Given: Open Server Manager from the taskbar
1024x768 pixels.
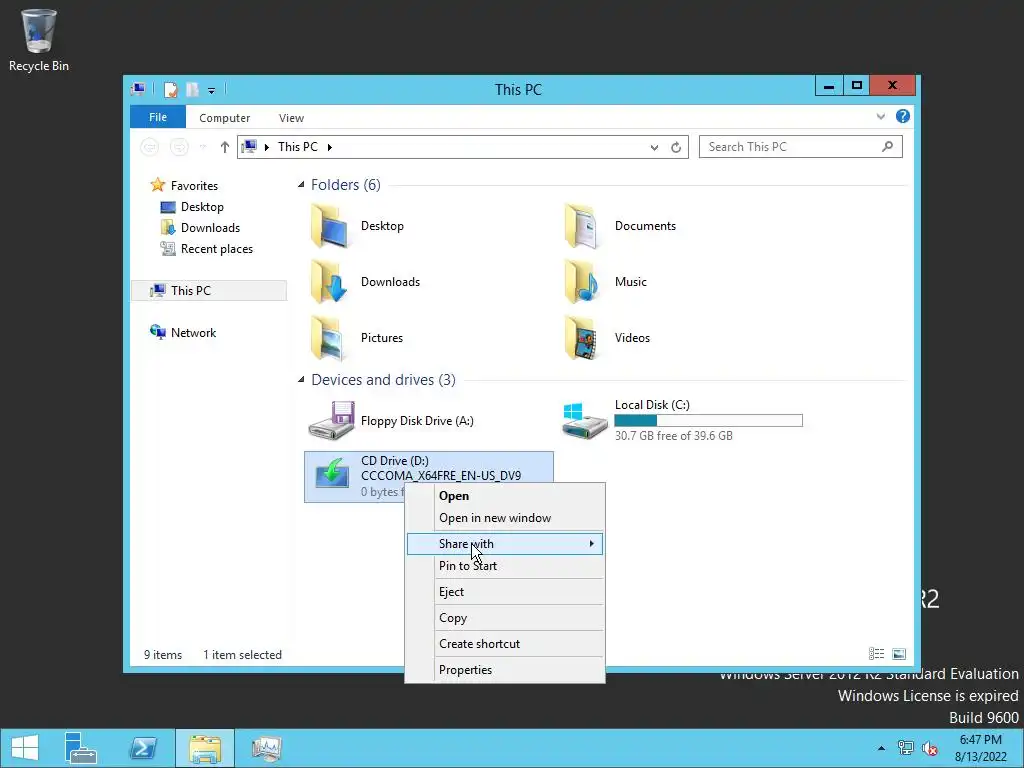Looking at the screenshot, I should coord(81,748).
